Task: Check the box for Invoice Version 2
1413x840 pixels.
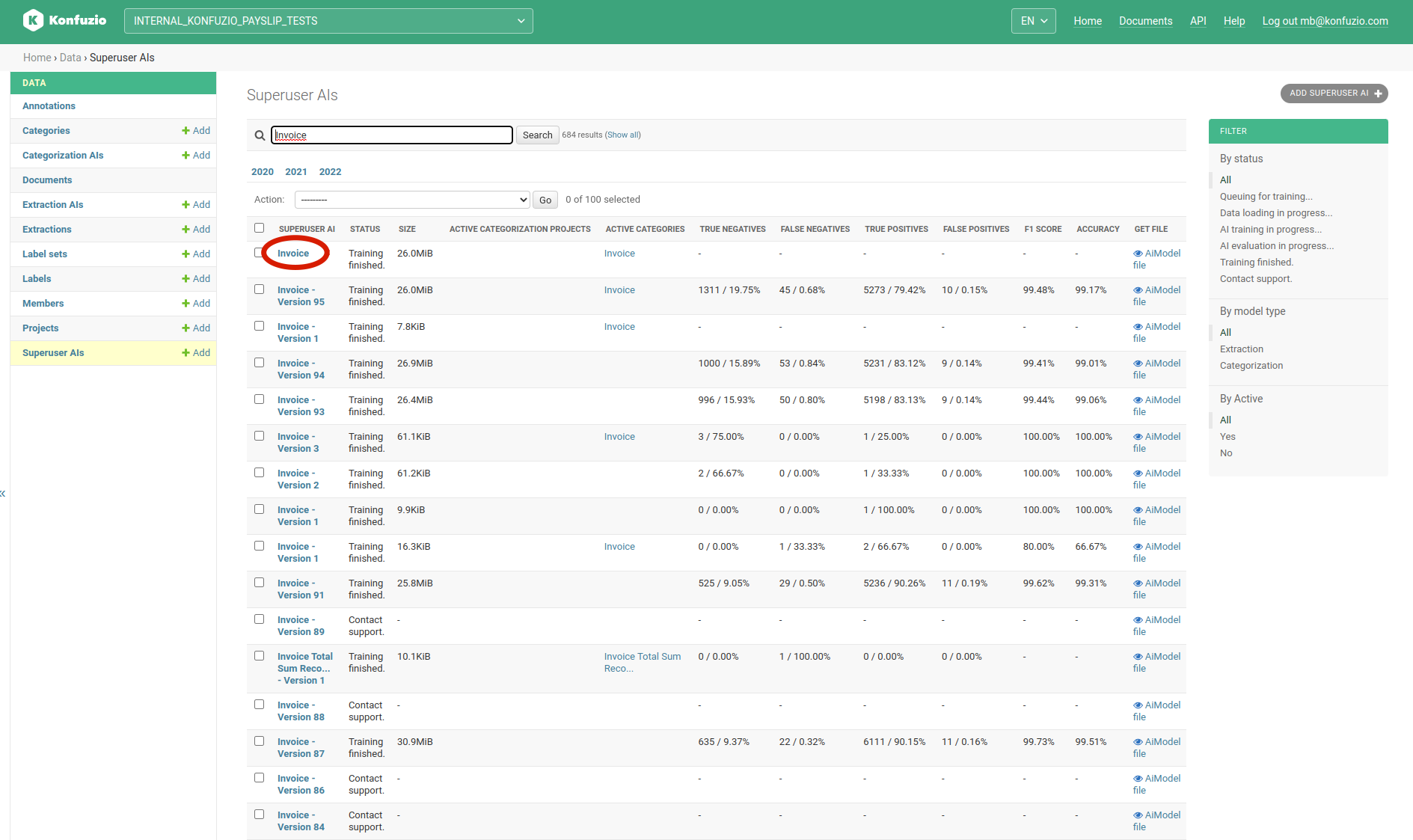Action: [x=259, y=473]
